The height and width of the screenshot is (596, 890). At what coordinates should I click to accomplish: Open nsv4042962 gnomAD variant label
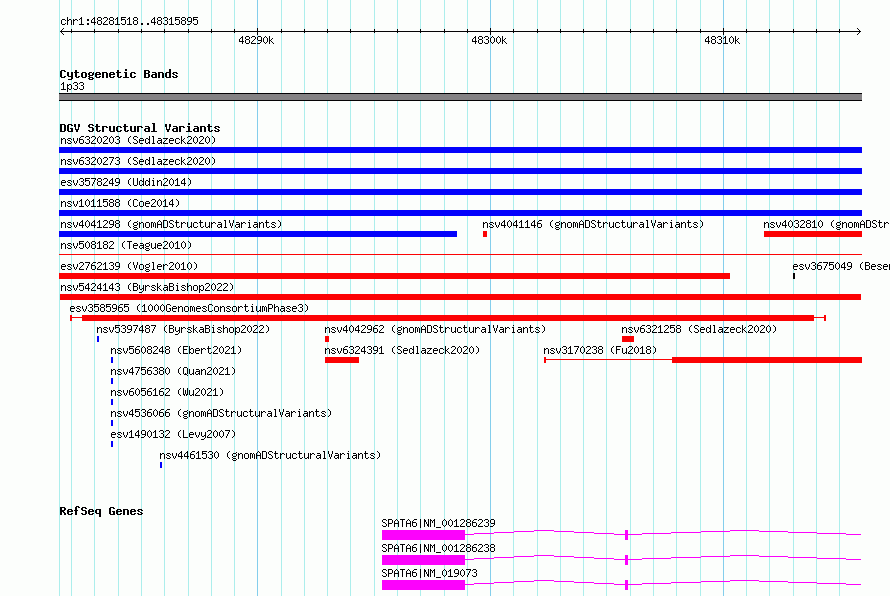tap(435, 329)
